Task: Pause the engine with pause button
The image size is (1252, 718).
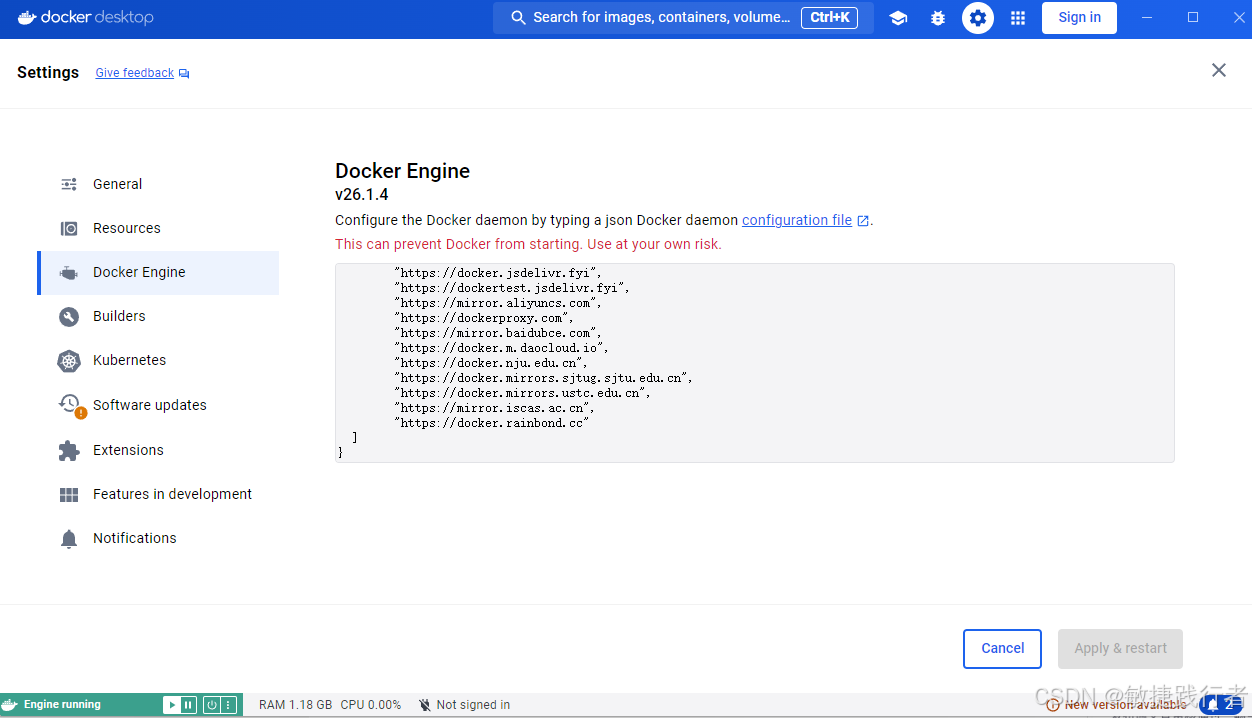Action: pyautogui.click(x=188, y=705)
